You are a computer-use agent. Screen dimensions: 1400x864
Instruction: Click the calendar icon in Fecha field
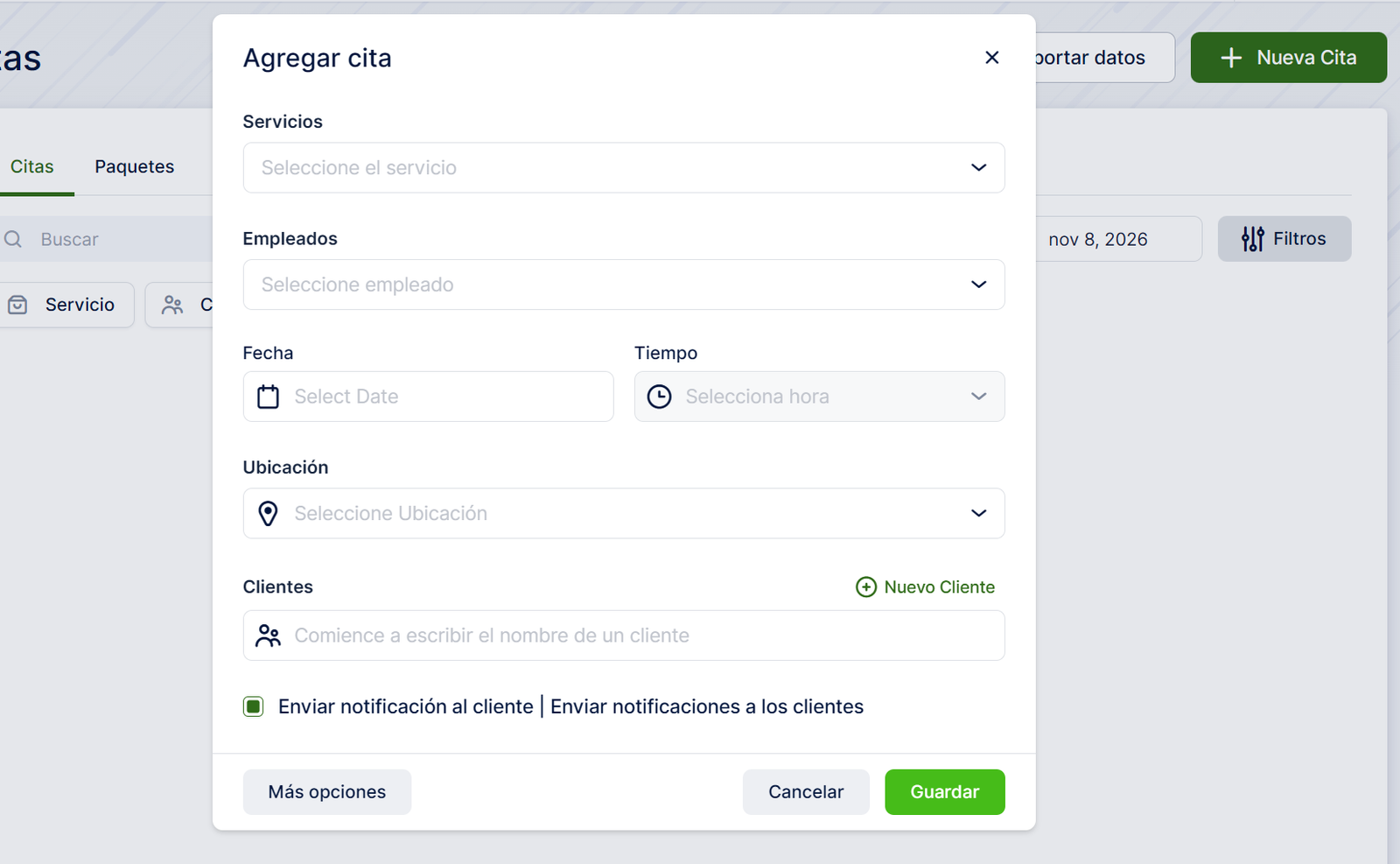coord(268,397)
